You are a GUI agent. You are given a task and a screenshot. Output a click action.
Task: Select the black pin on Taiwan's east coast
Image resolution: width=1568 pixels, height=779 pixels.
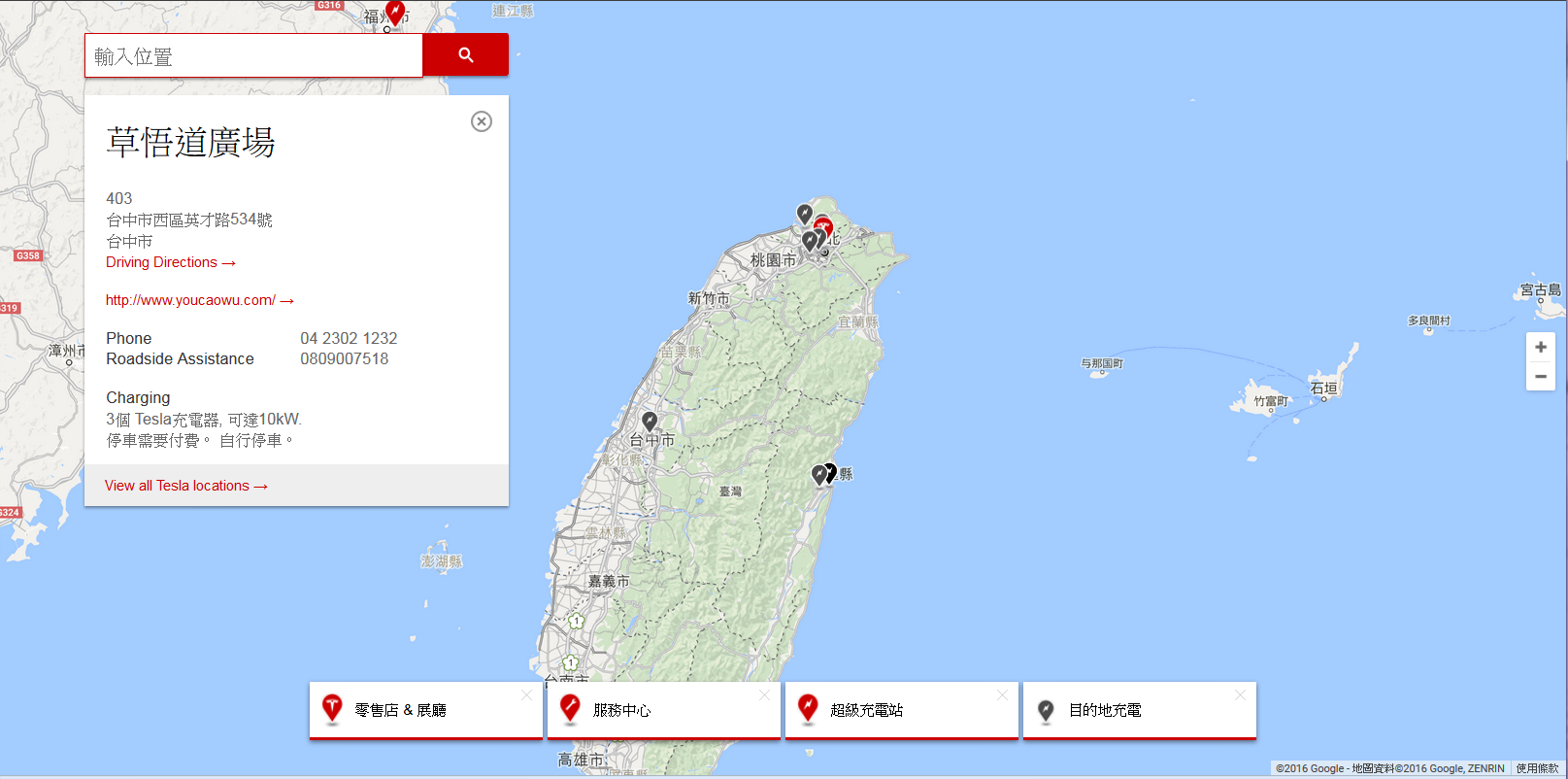coord(830,472)
